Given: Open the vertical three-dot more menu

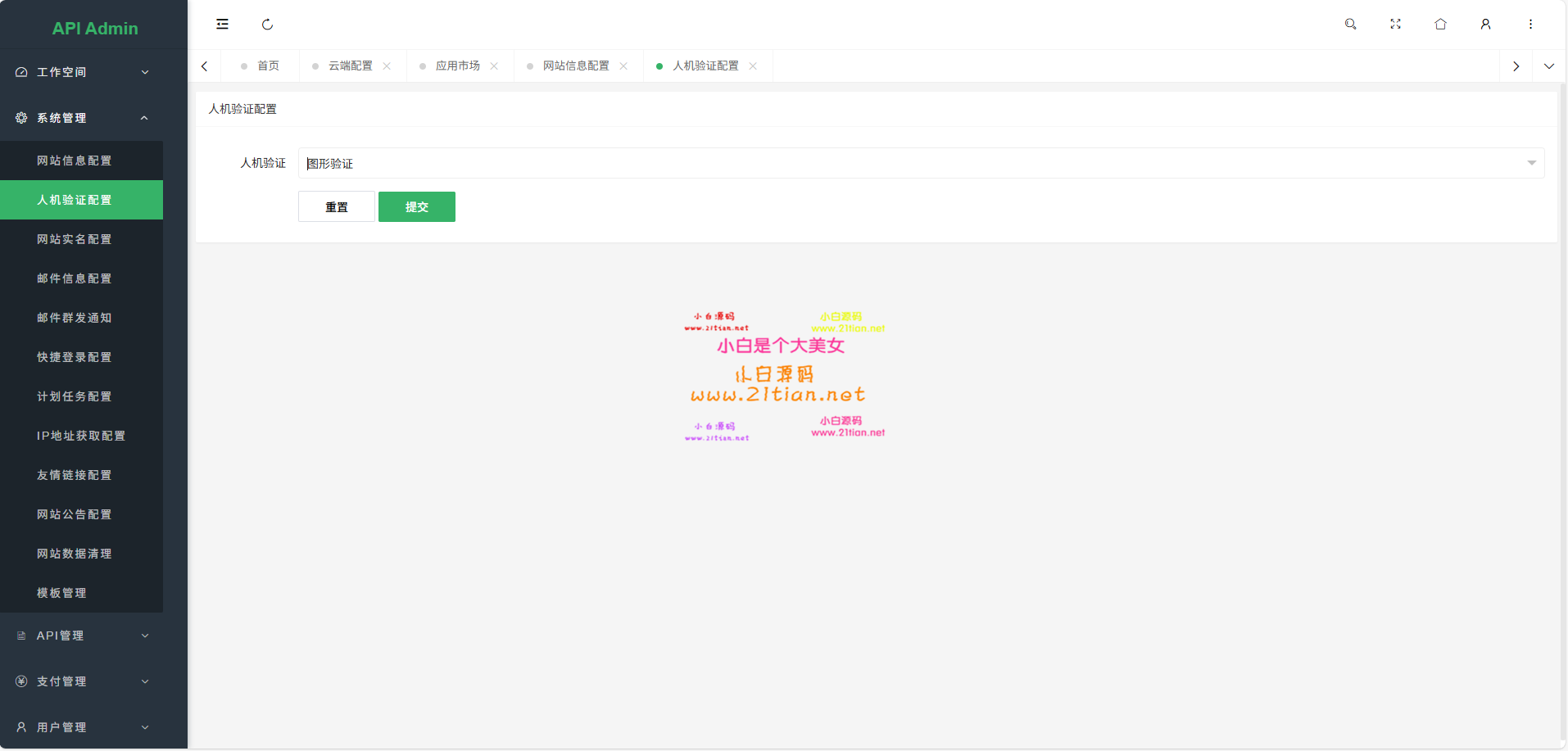Looking at the screenshot, I should 1530,25.
